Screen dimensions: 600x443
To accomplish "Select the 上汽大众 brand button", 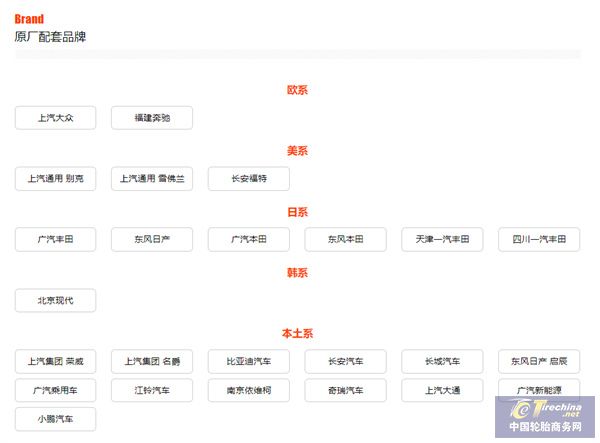I will click(55, 118).
